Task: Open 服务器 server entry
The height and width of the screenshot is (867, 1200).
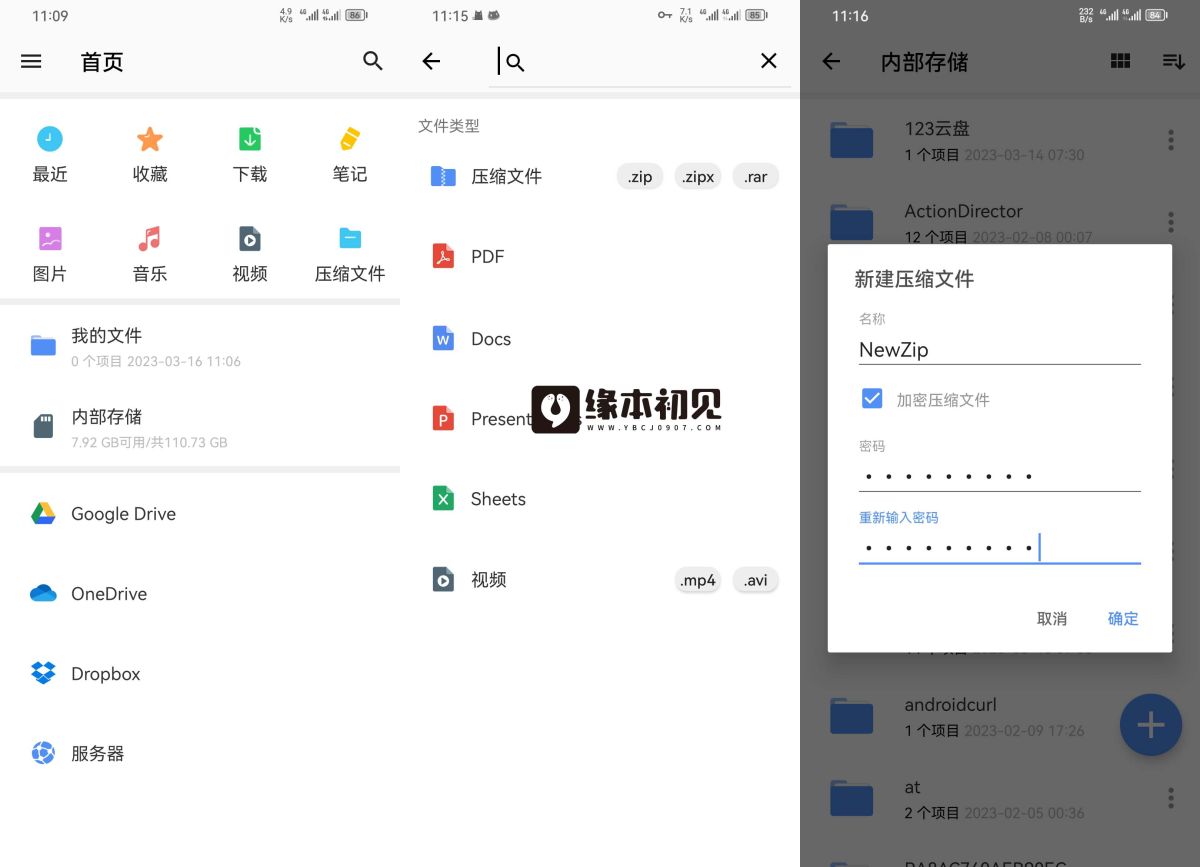Action: coord(200,754)
